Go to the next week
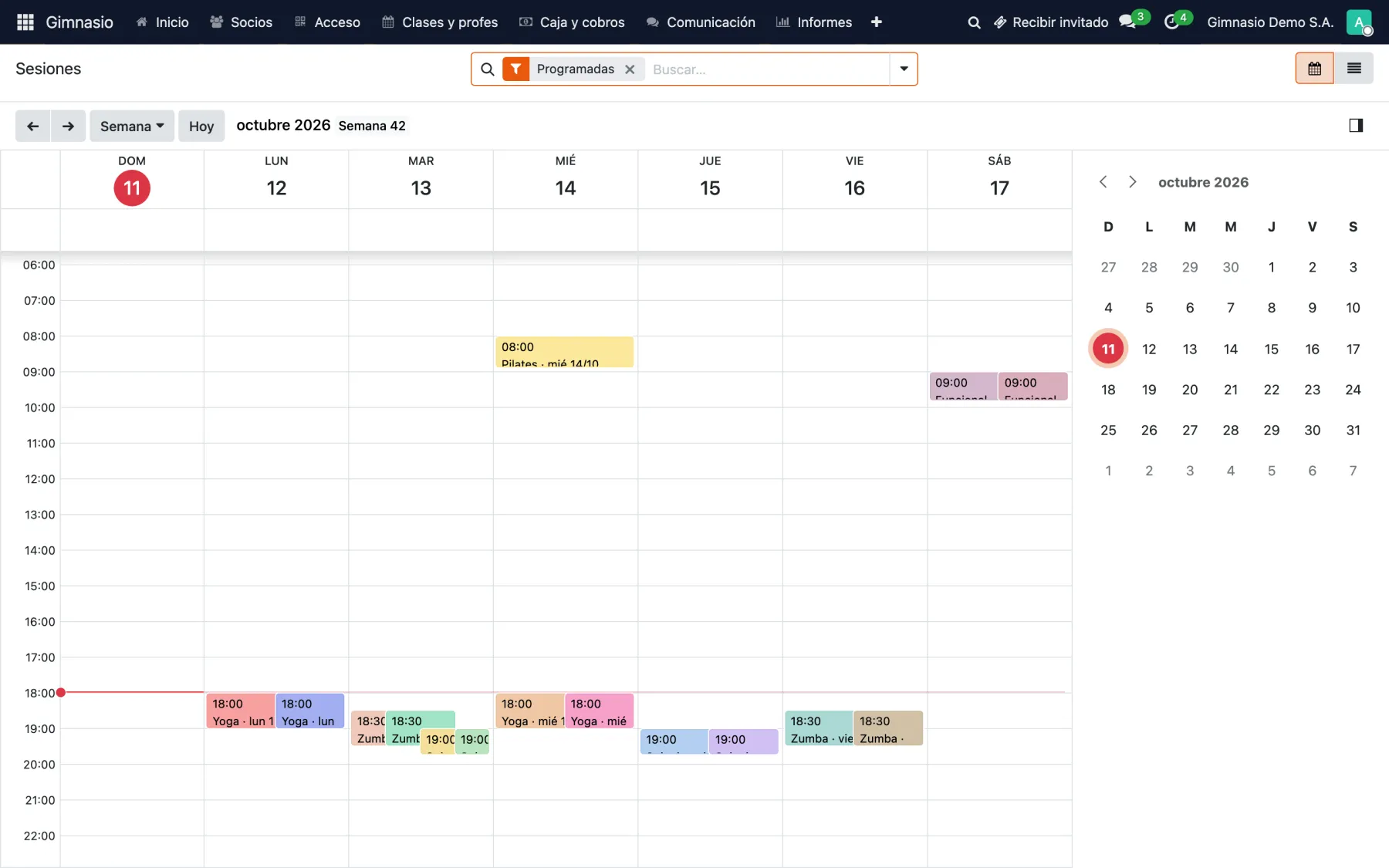1389x868 pixels. pos(68,126)
